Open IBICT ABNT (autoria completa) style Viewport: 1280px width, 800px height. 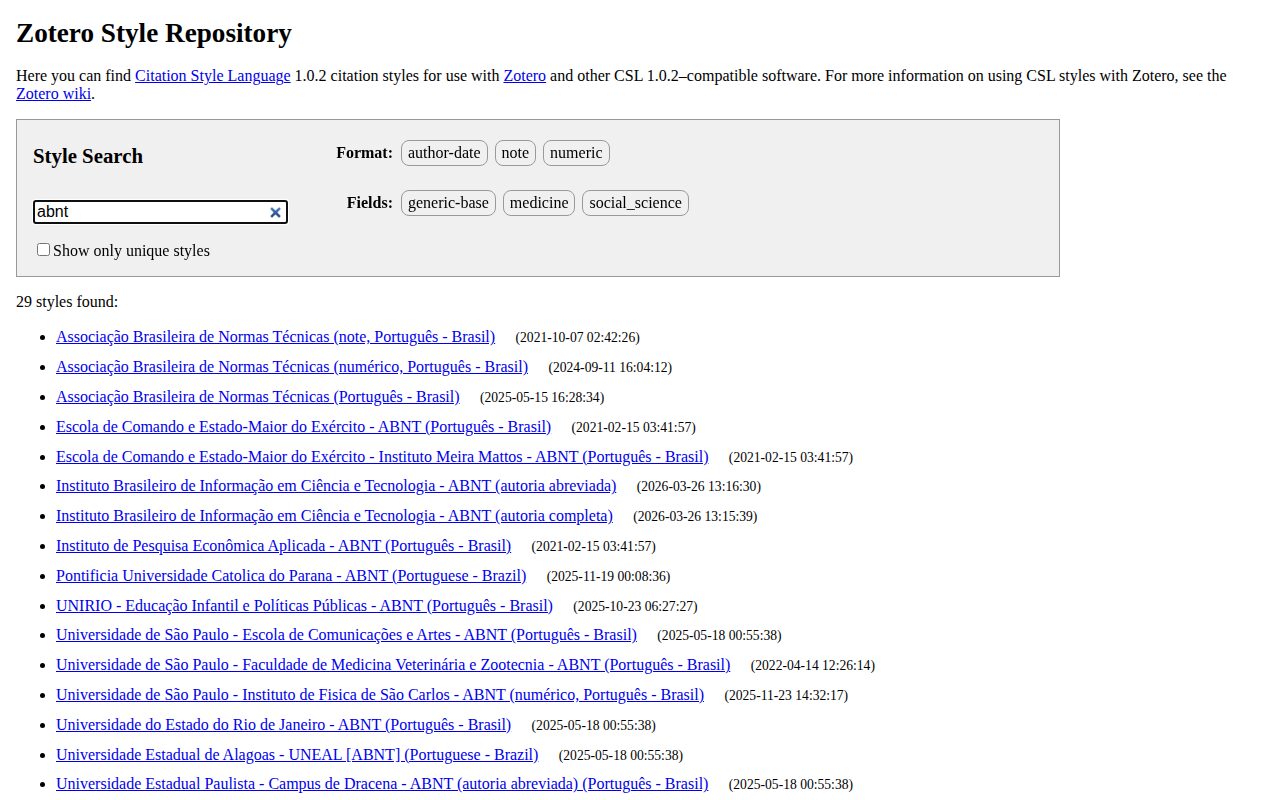coord(334,516)
